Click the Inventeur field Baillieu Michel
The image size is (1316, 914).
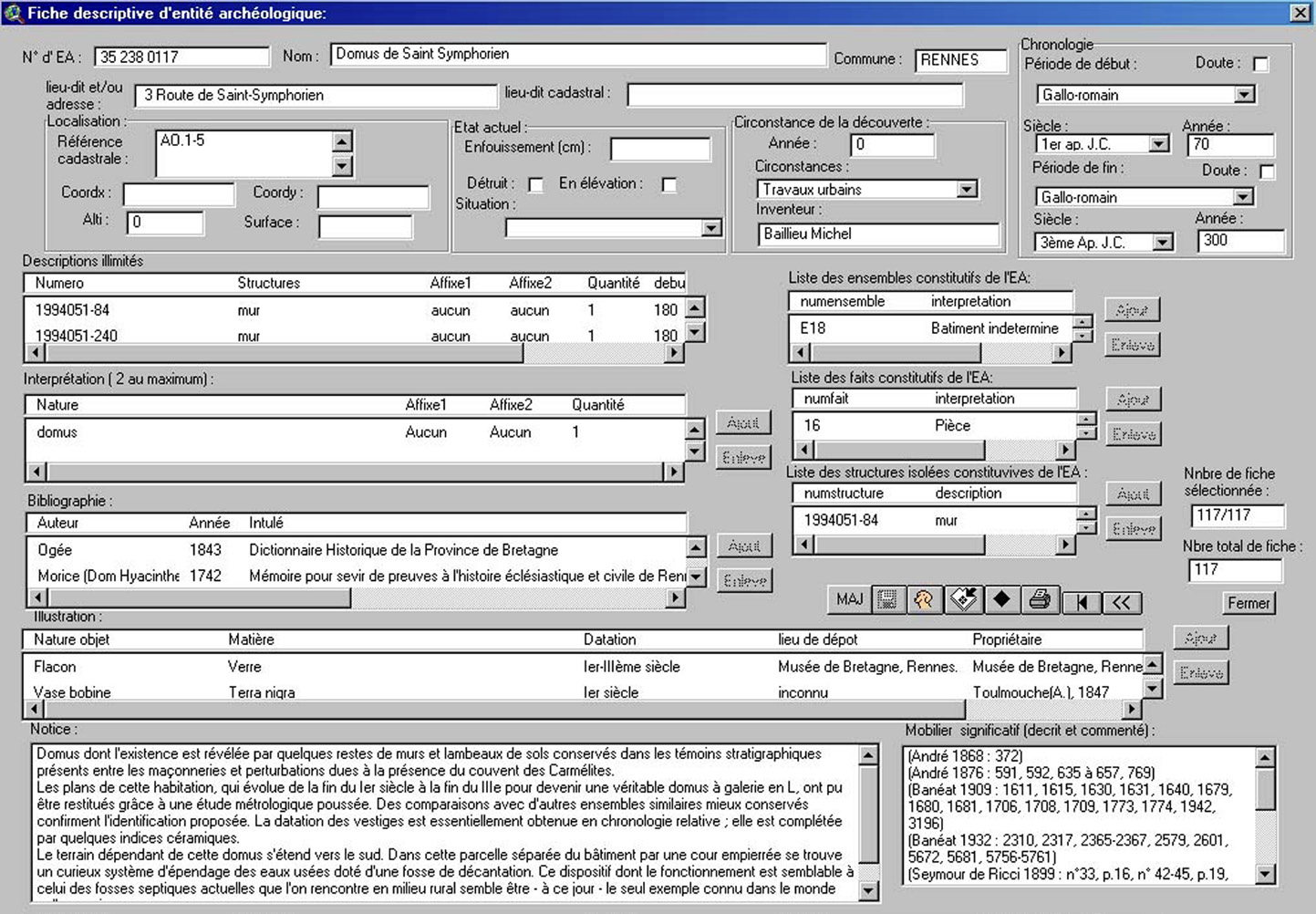point(878,234)
